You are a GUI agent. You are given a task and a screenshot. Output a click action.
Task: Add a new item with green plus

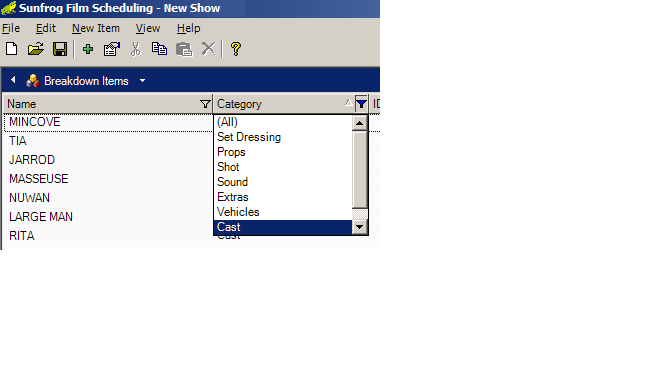(88, 49)
